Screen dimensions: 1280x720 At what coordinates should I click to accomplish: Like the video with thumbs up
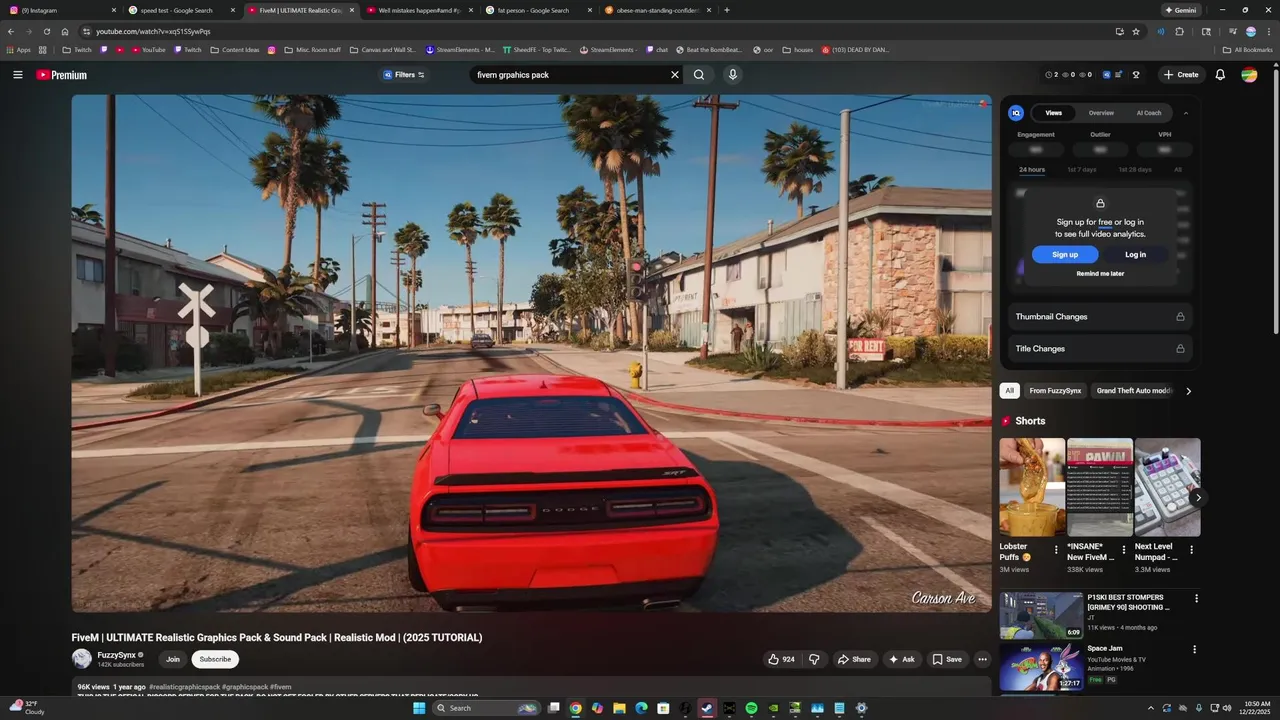pos(781,659)
